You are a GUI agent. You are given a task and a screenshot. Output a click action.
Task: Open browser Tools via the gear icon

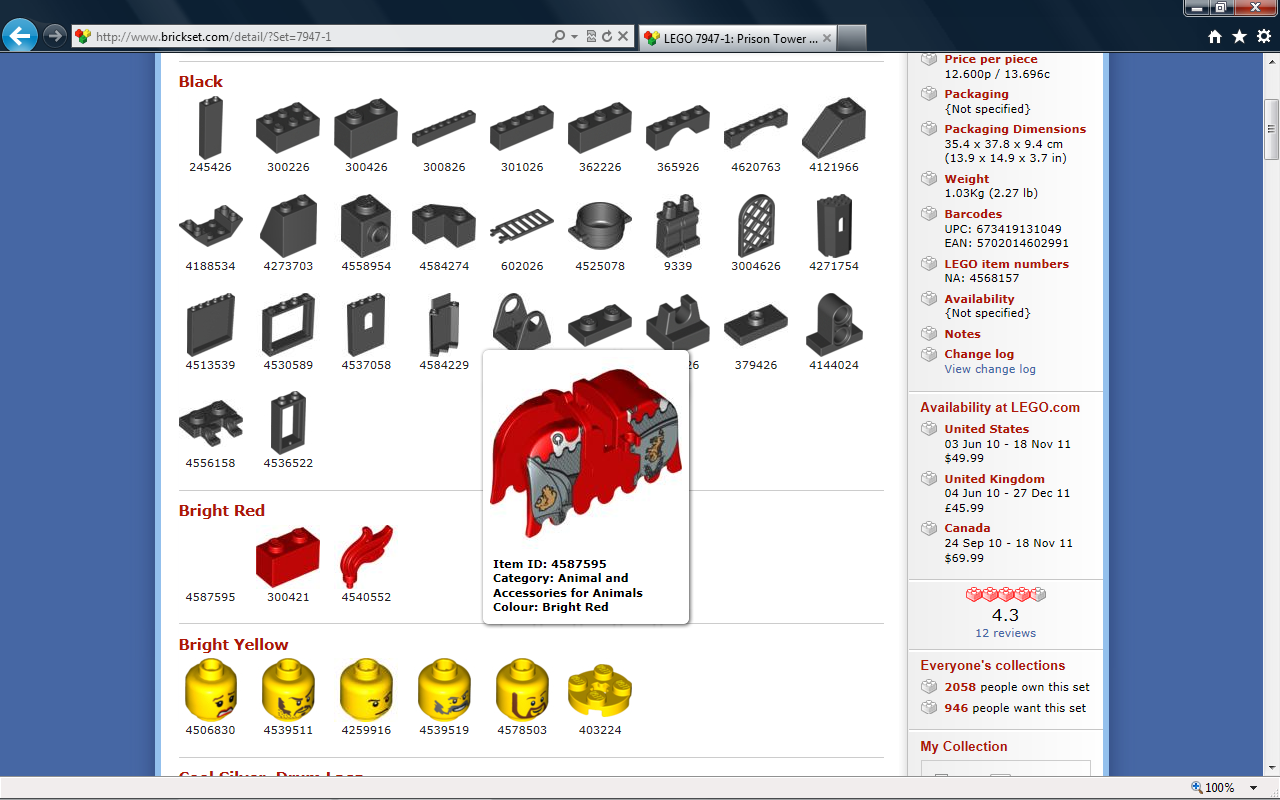pyautogui.click(x=1262, y=37)
